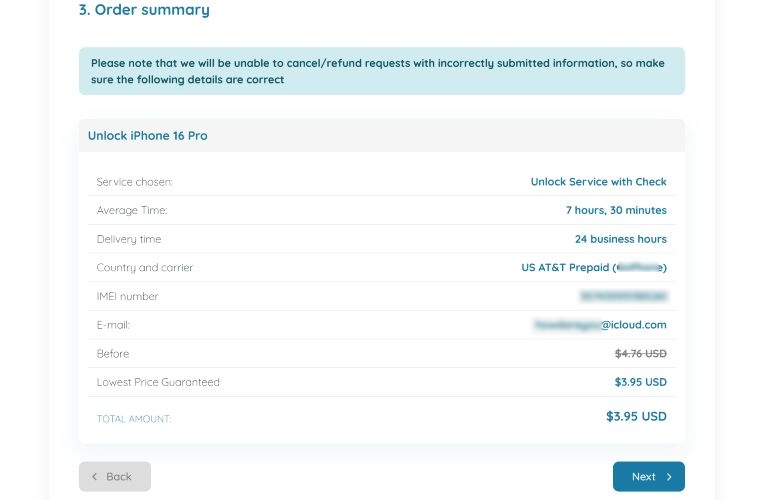This screenshot has width=762, height=500.
Task: Click the "3. Order summary" heading
Action: tap(144, 11)
